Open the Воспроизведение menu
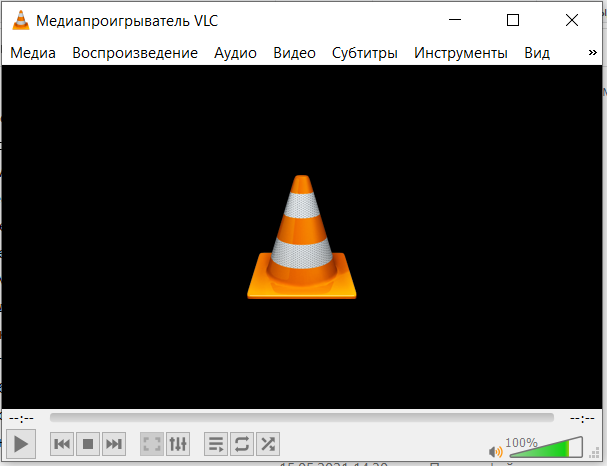607x466 pixels. [x=135, y=53]
